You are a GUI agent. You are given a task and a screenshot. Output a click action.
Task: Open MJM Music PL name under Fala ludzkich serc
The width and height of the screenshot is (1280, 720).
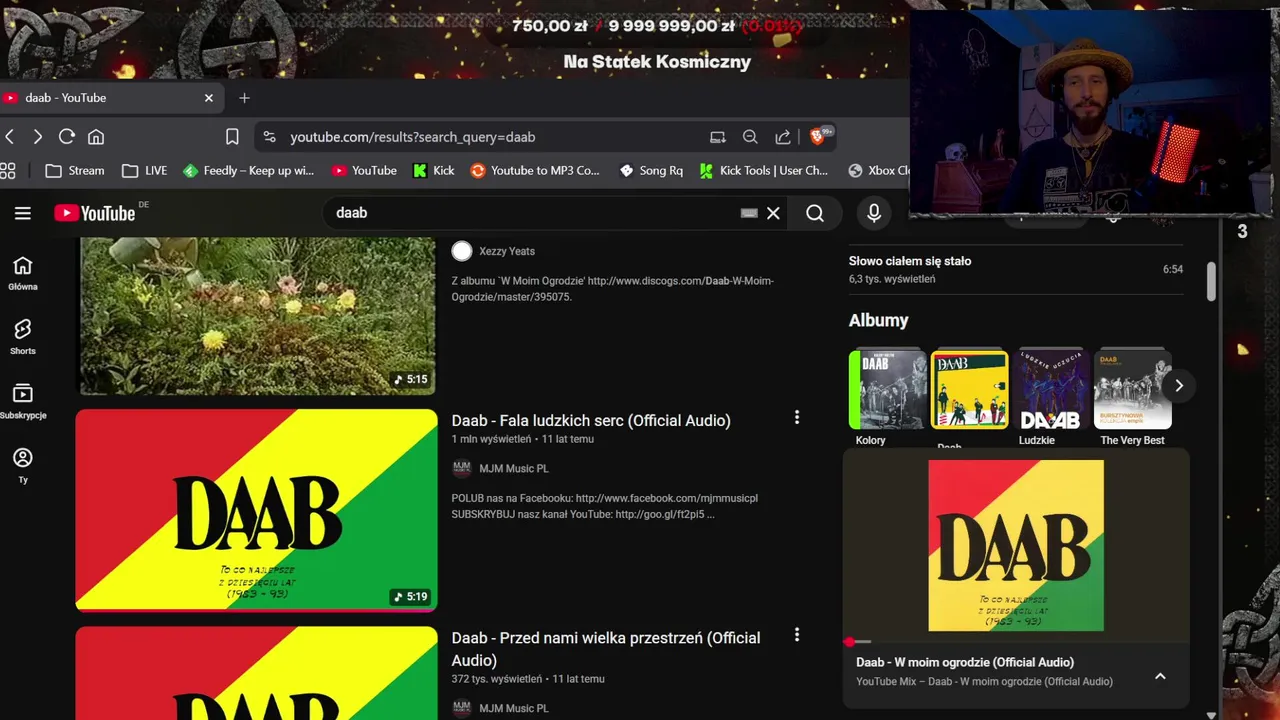pyautogui.click(x=514, y=468)
